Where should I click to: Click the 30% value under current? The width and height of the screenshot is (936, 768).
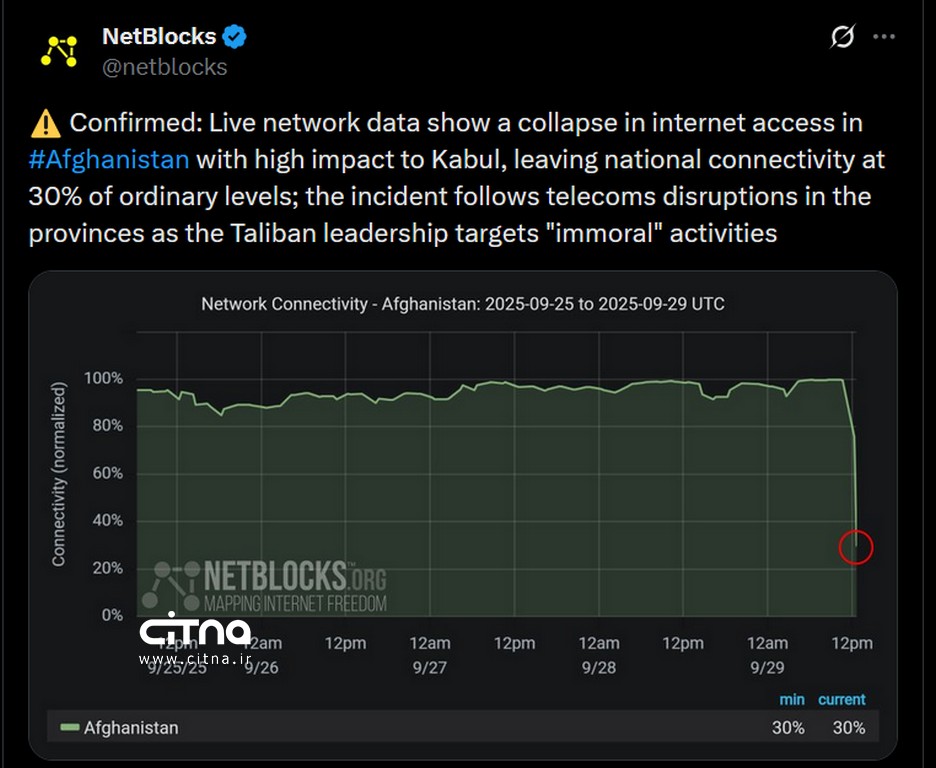click(848, 727)
